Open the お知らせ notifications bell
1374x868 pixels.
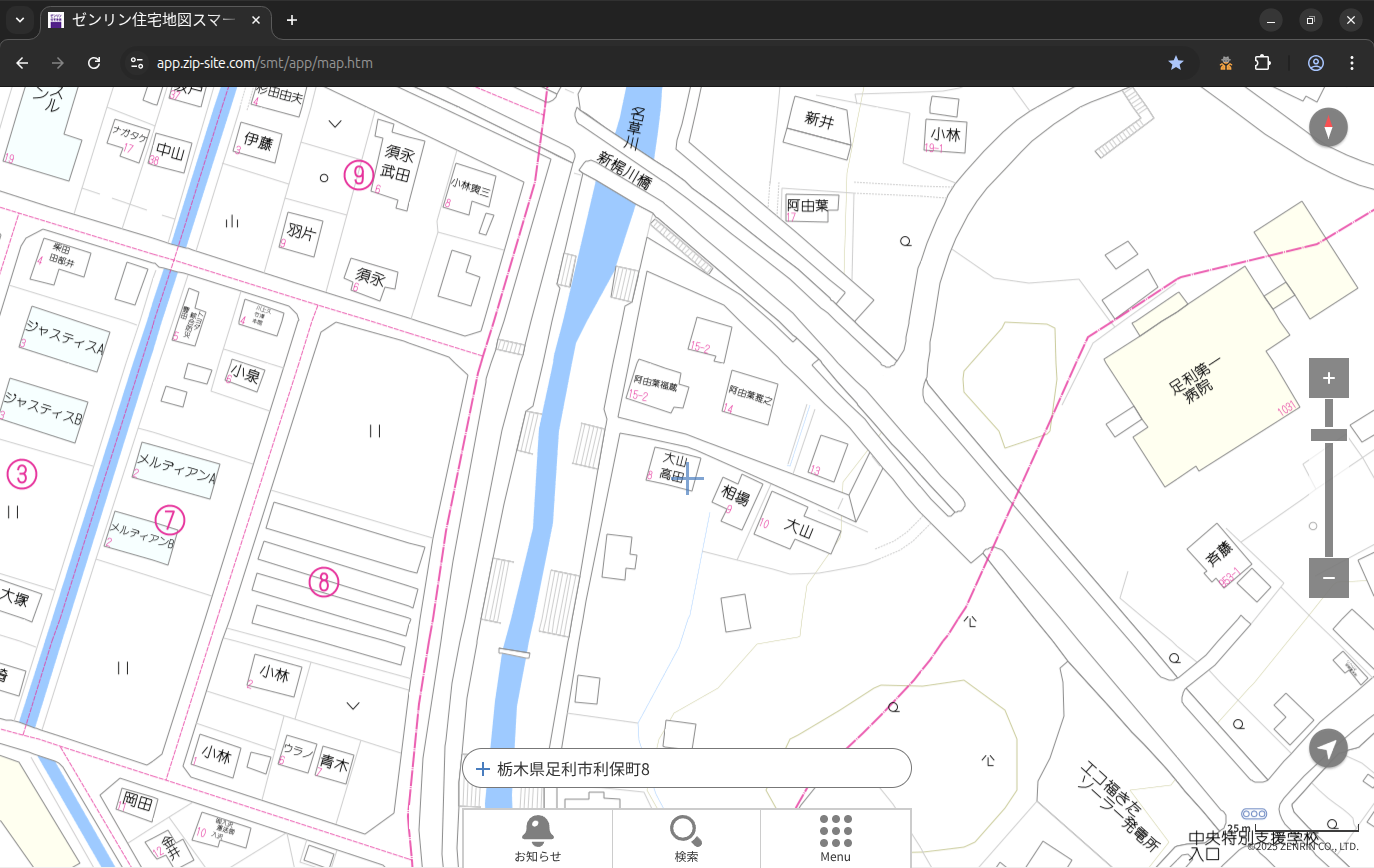[x=537, y=837]
